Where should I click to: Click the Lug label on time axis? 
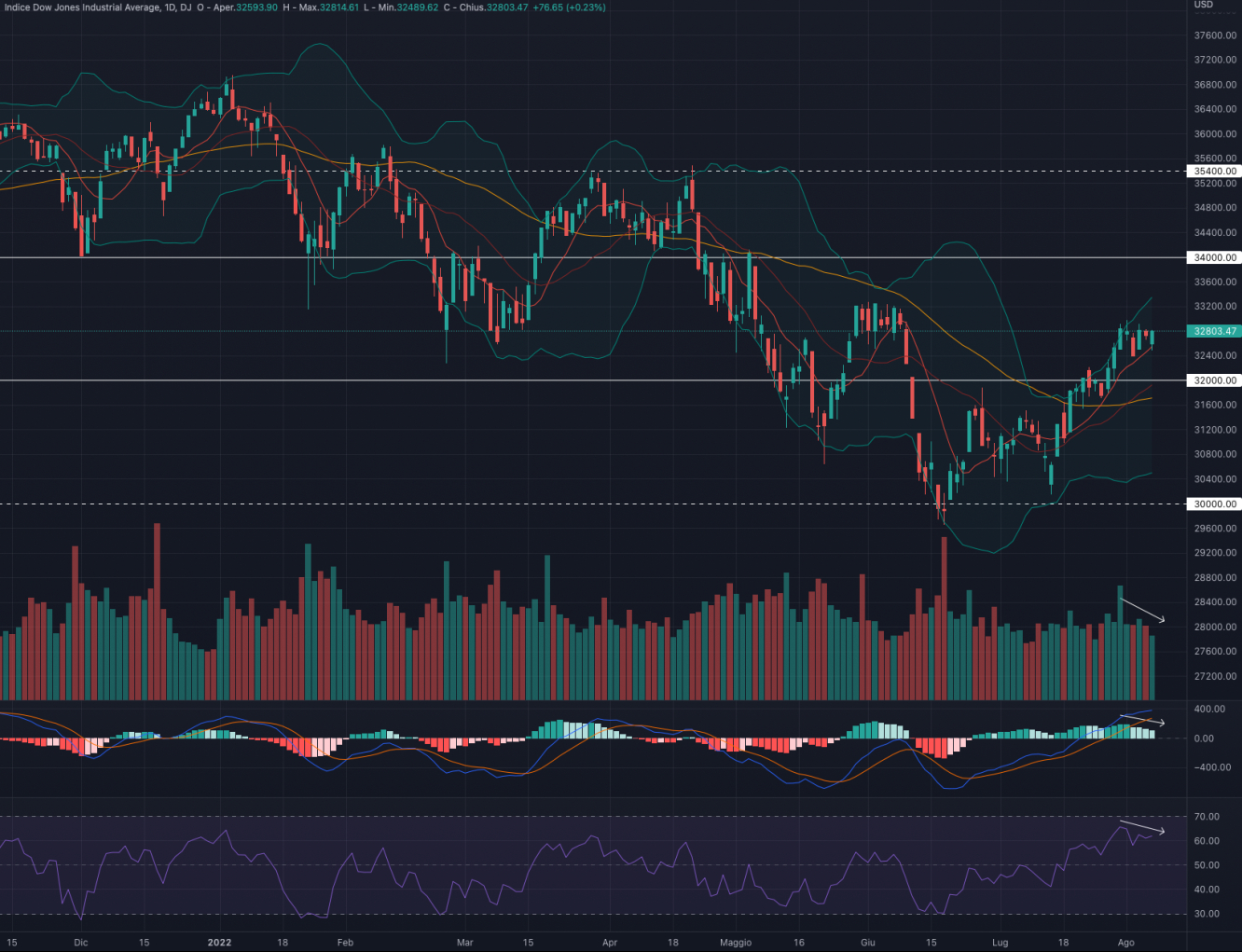[x=1000, y=943]
